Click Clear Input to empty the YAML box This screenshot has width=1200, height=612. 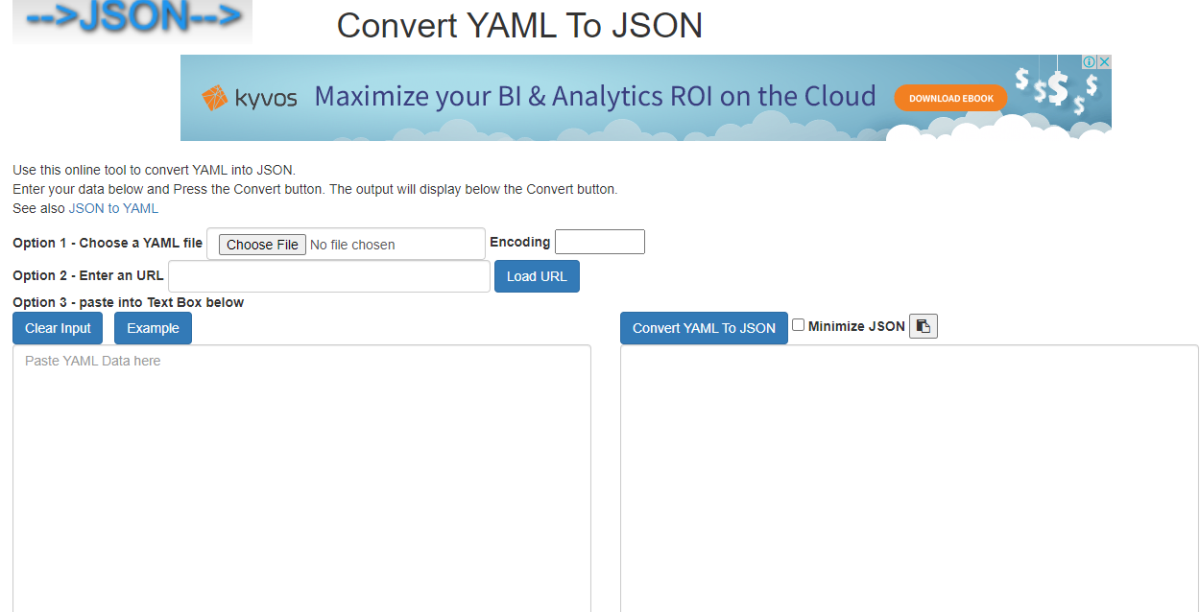coord(57,327)
